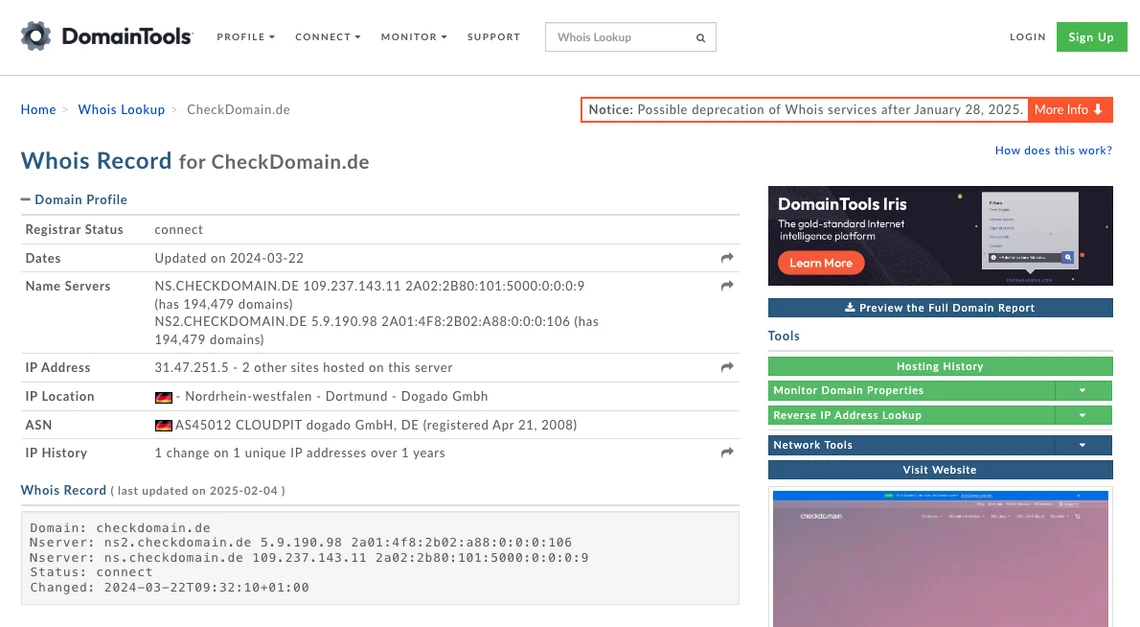Click the search magnifier icon

click(x=700, y=38)
